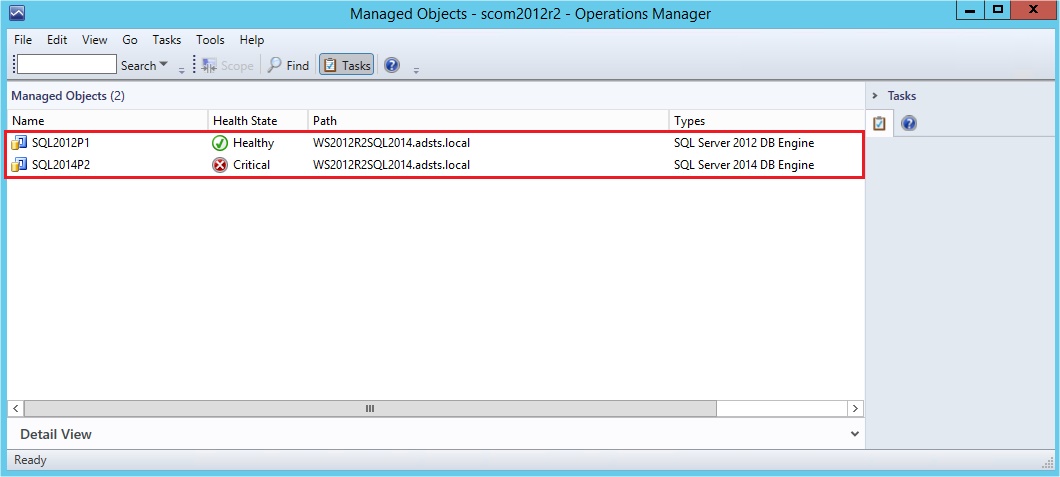
Task: Sort by the Name column header
Action: pos(108,121)
